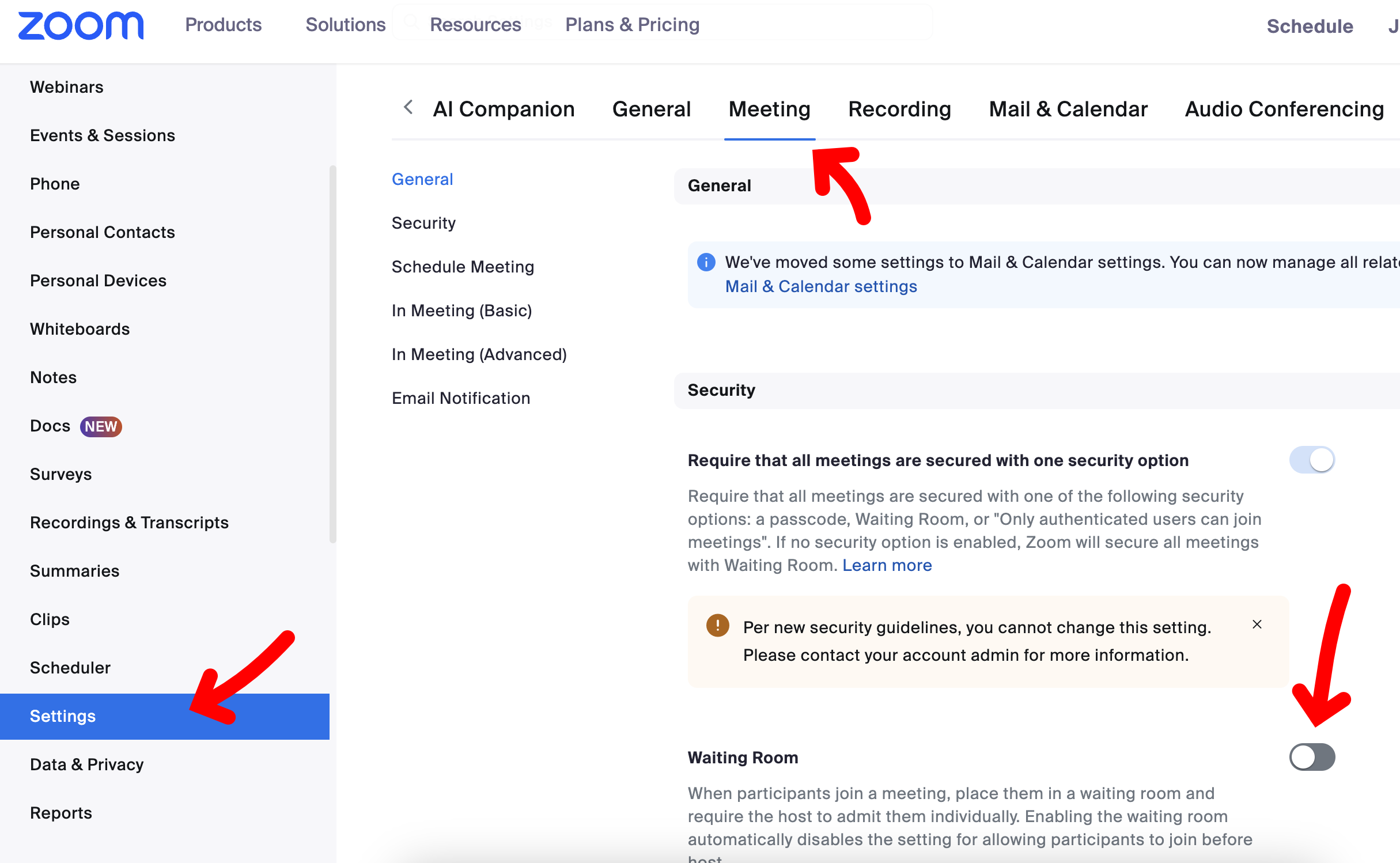
Task: Open the Mail & Calendar tab
Action: [1068, 109]
